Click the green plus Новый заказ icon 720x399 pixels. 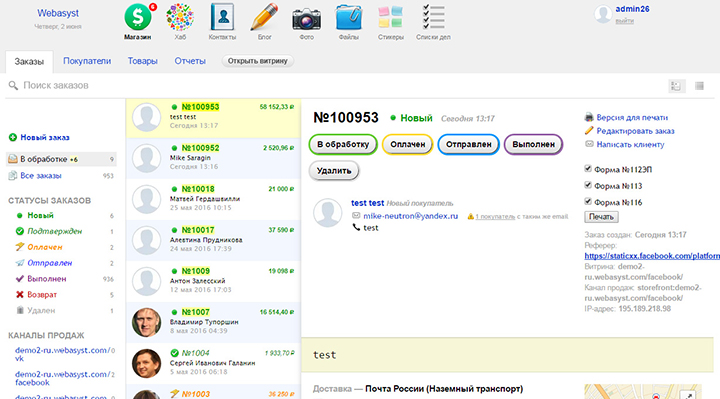pos(13,137)
